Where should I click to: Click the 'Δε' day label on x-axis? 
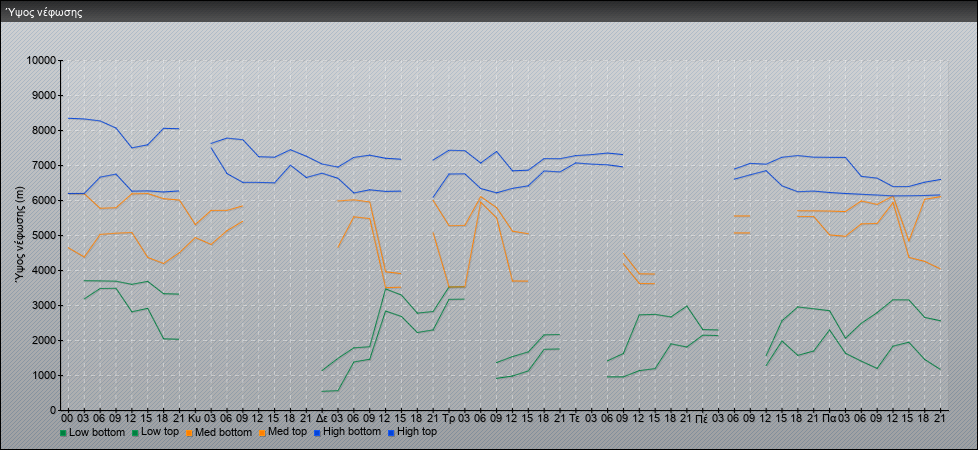click(322, 418)
